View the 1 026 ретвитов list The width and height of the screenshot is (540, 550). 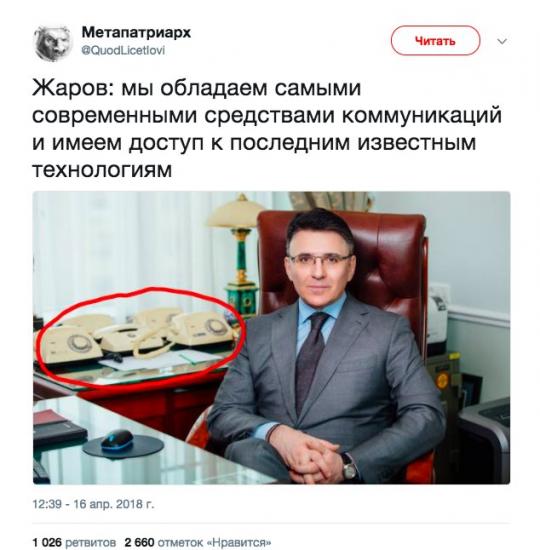click(x=74, y=542)
